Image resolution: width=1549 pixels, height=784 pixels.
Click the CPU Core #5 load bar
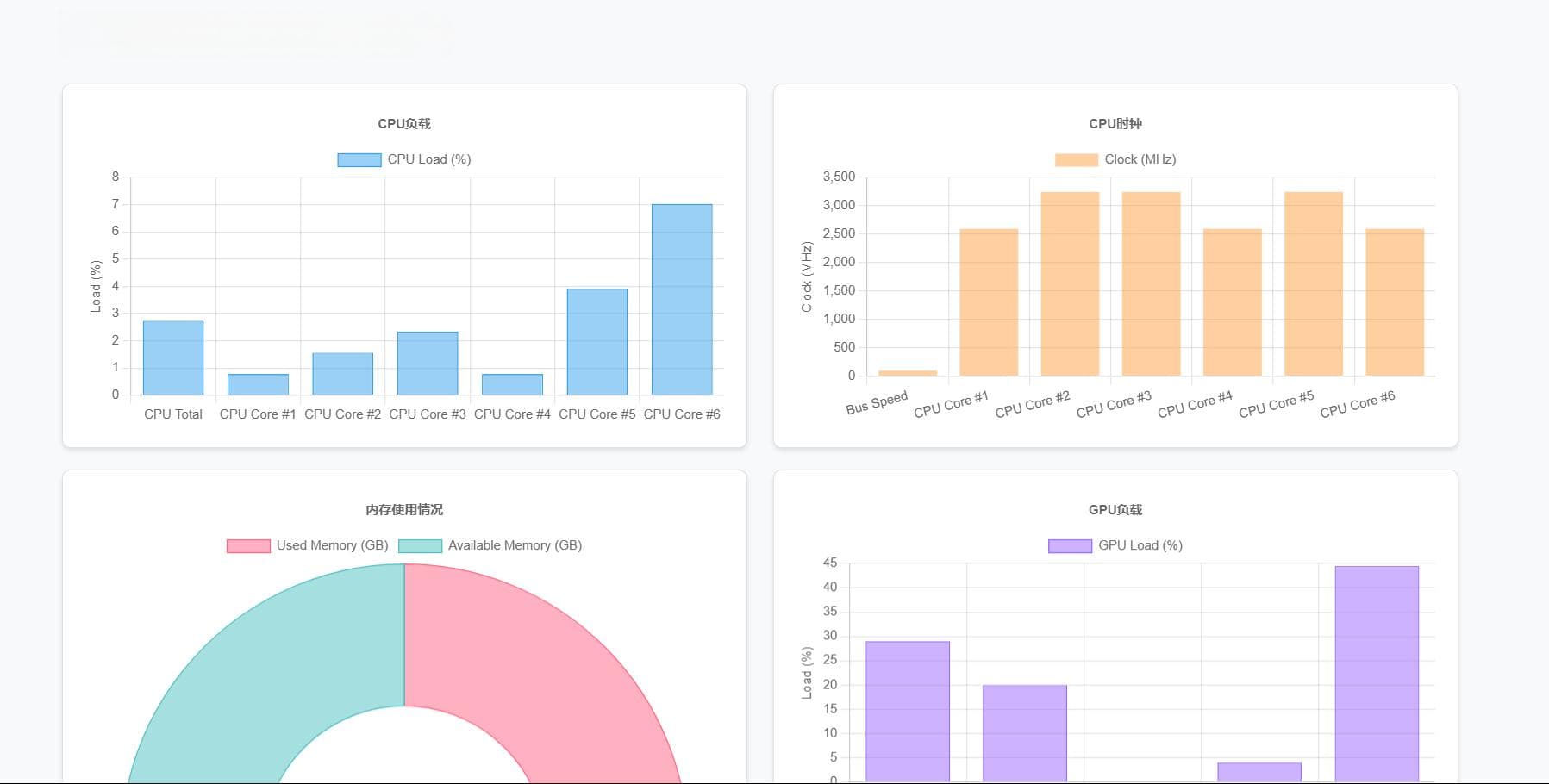(x=596, y=342)
